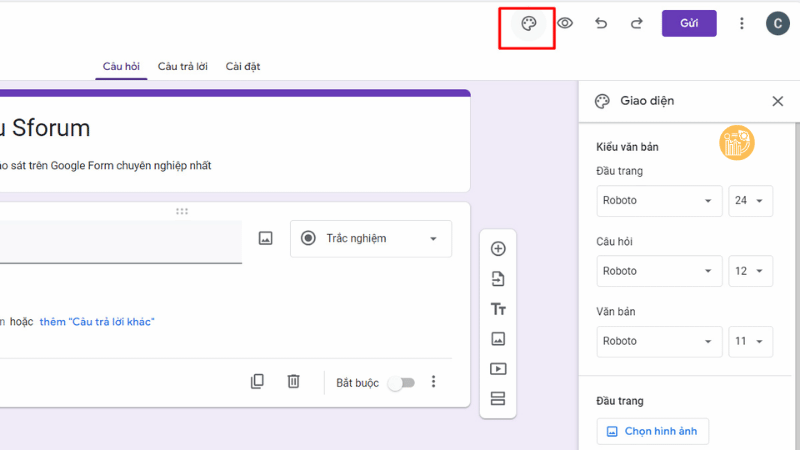This screenshot has height=450, width=800.
Task: Switch to the Câu trả lời tab
Action: pyautogui.click(x=182, y=67)
